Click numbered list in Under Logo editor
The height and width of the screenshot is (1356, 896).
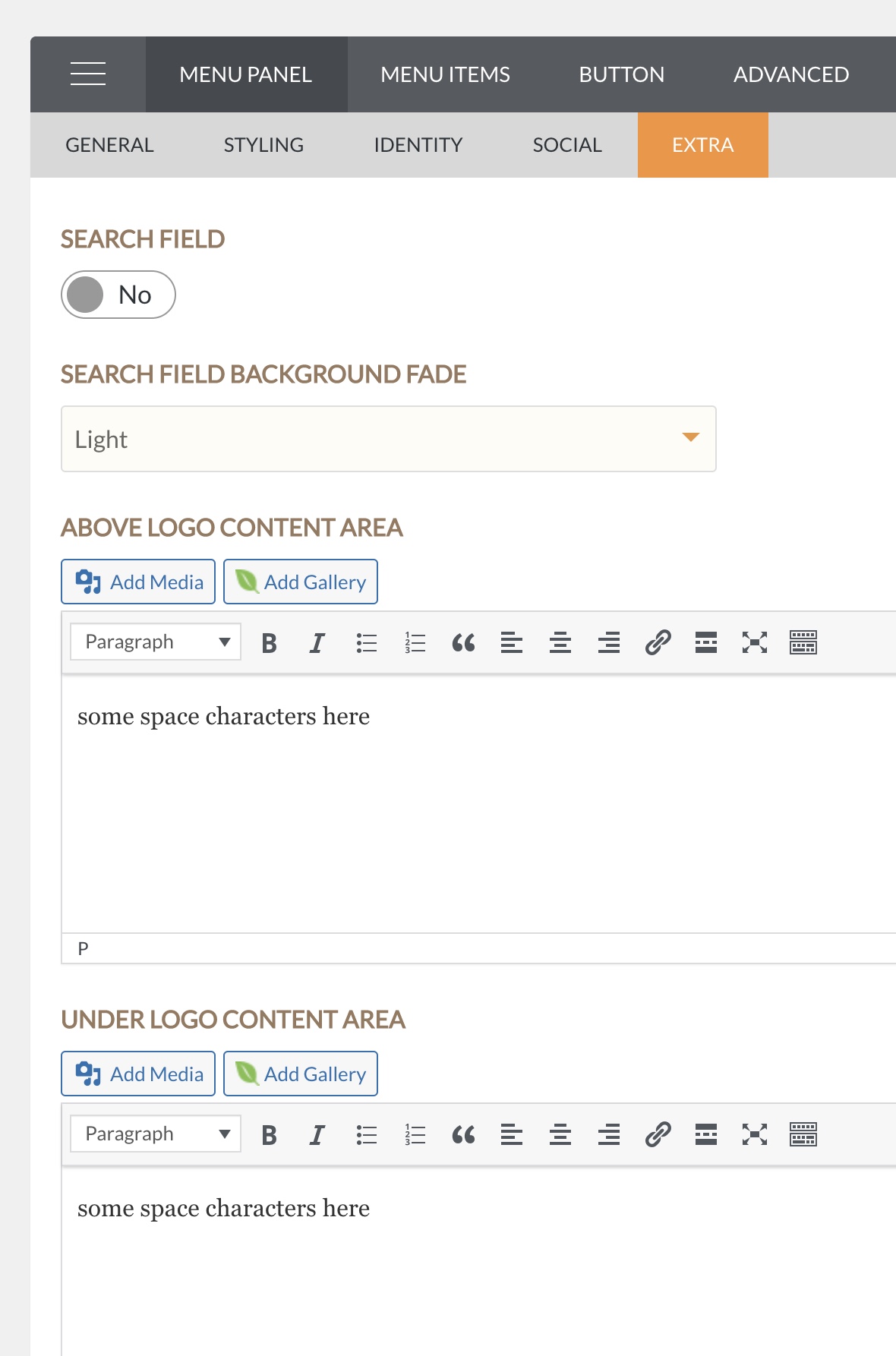pyautogui.click(x=415, y=1135)
